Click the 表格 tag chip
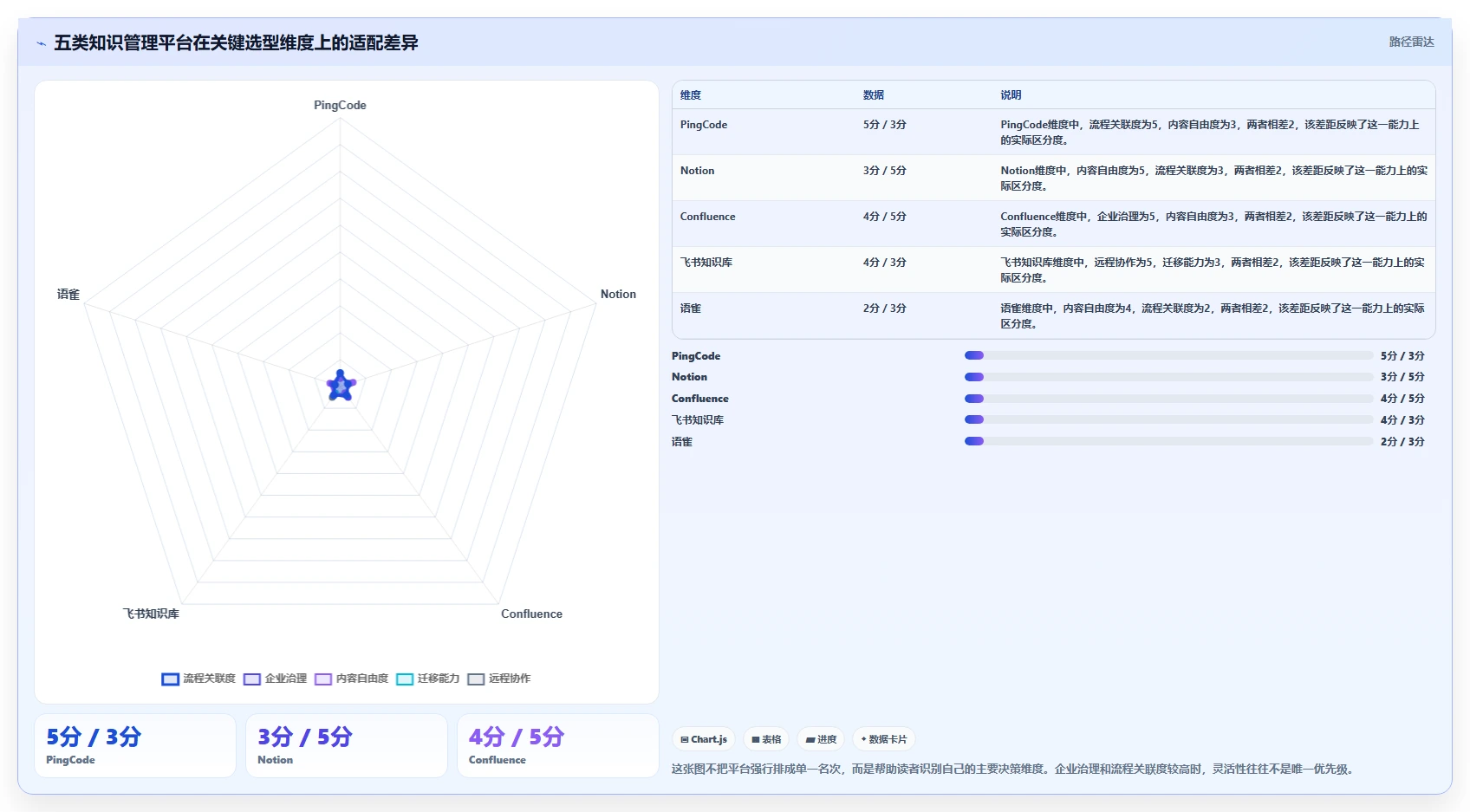 tap(766, 739)
